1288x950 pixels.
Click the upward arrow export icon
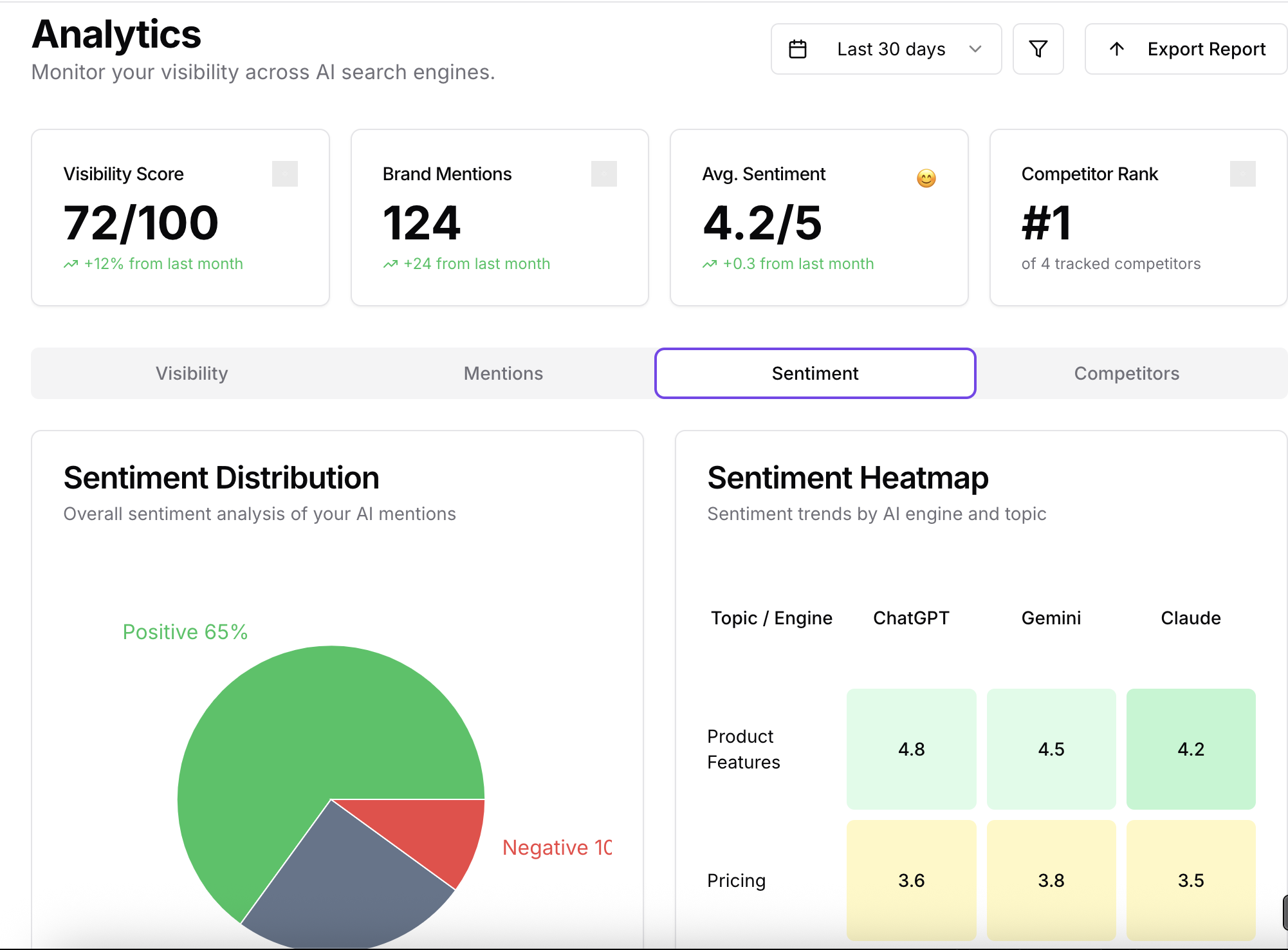click(x=1117, y=49)
